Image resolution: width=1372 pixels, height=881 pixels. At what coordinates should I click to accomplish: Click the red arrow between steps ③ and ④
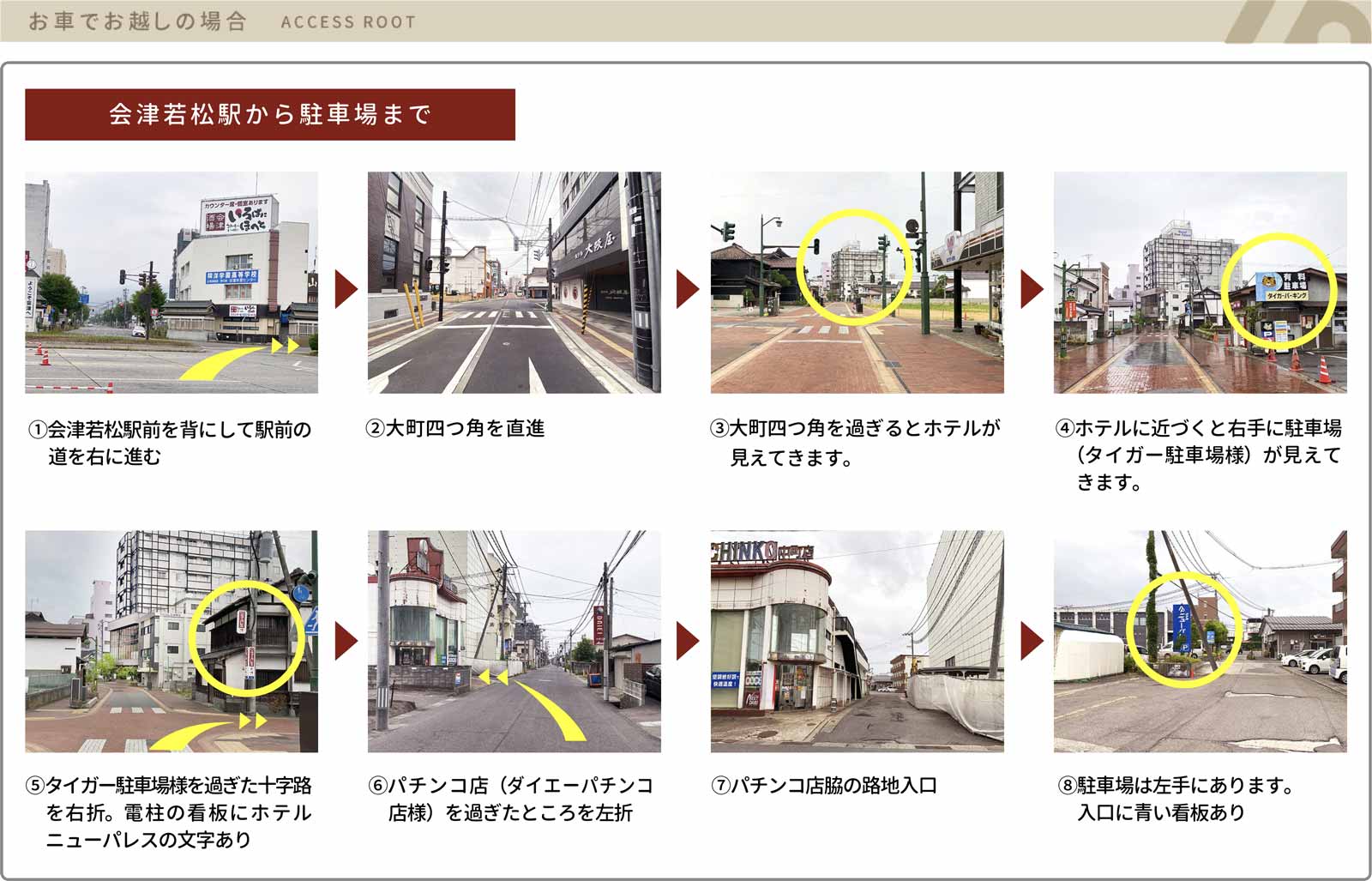pyautogui.click(x=1031, y=289)
